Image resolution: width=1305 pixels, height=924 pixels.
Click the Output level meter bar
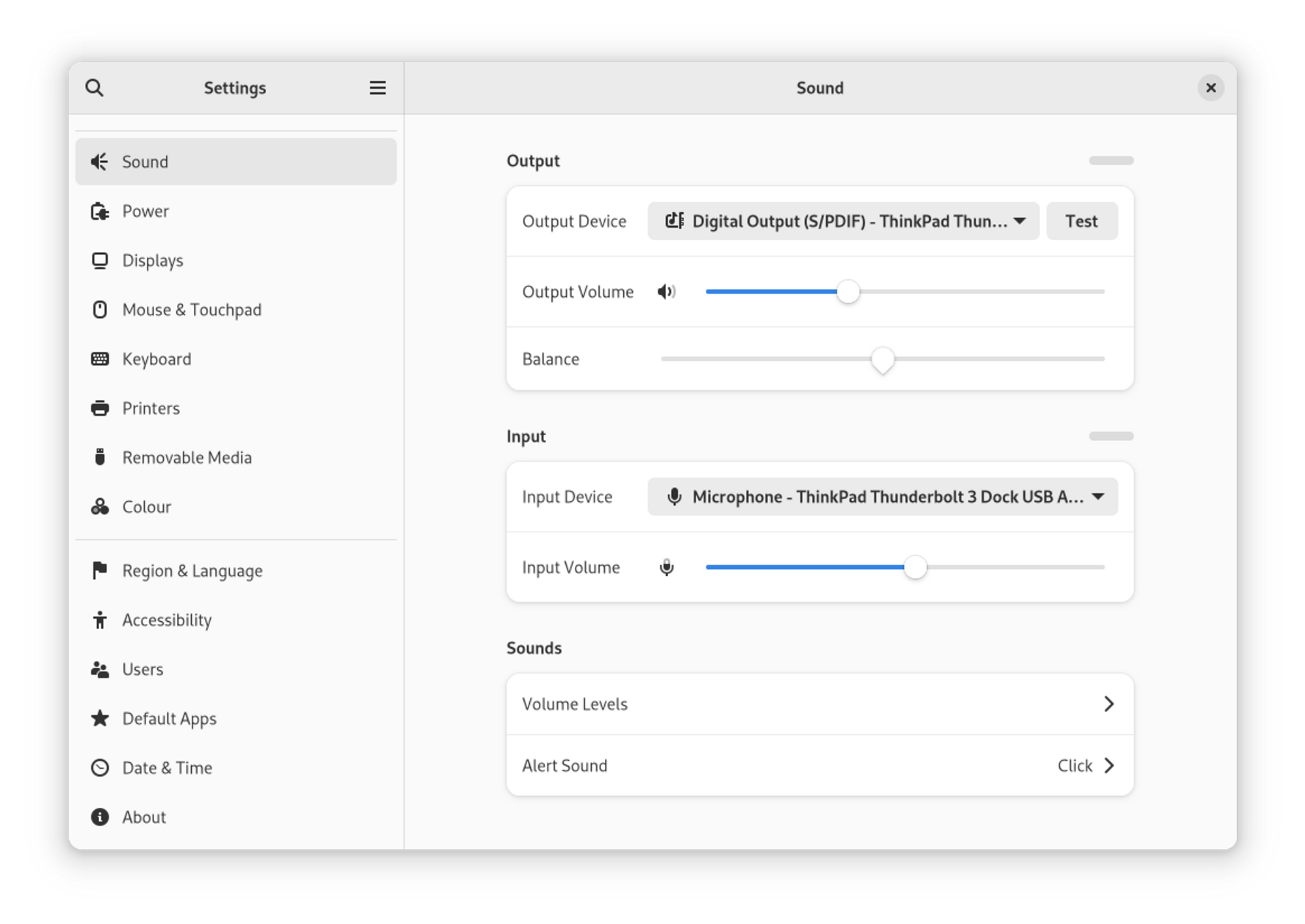(x=1111, y=160)
